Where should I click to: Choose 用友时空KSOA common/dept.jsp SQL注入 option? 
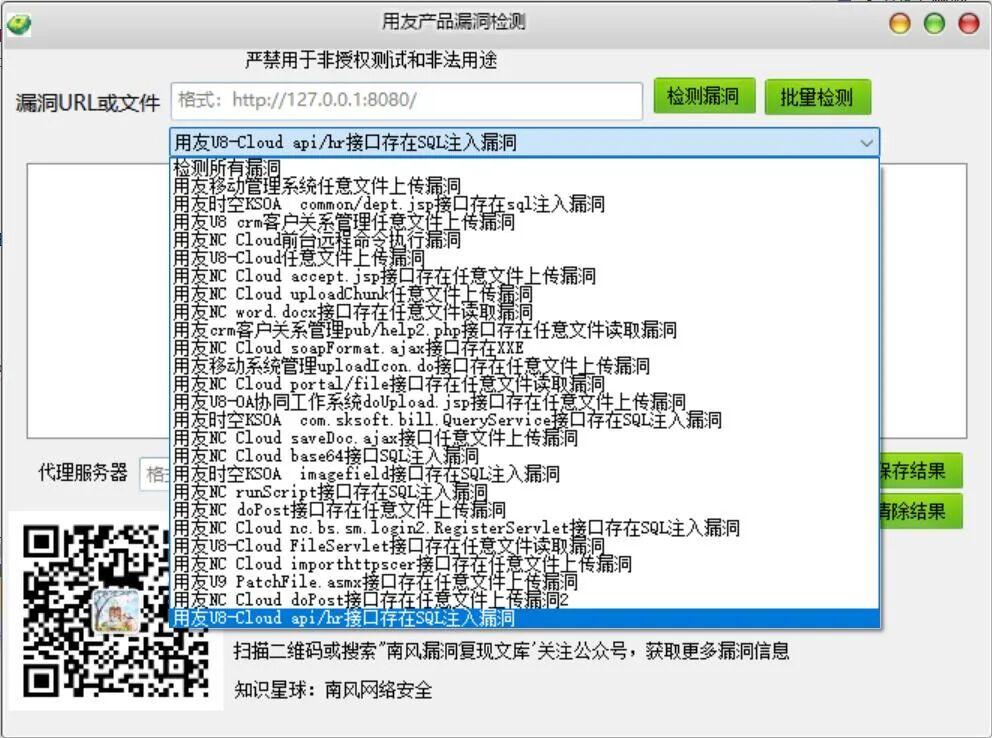524,204
